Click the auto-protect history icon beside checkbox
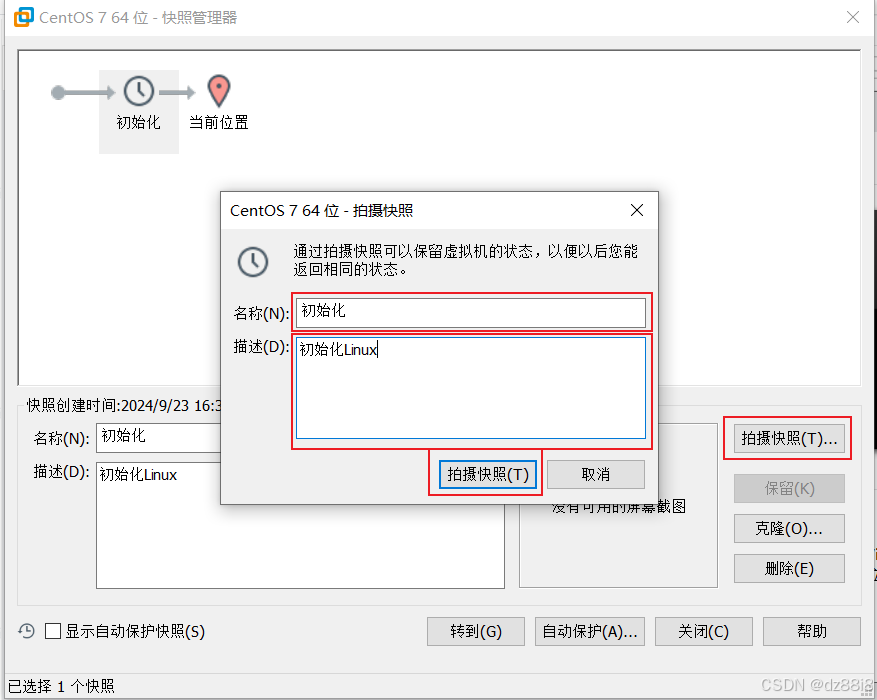This screenshot has width=877, height=700. point(26,631)
